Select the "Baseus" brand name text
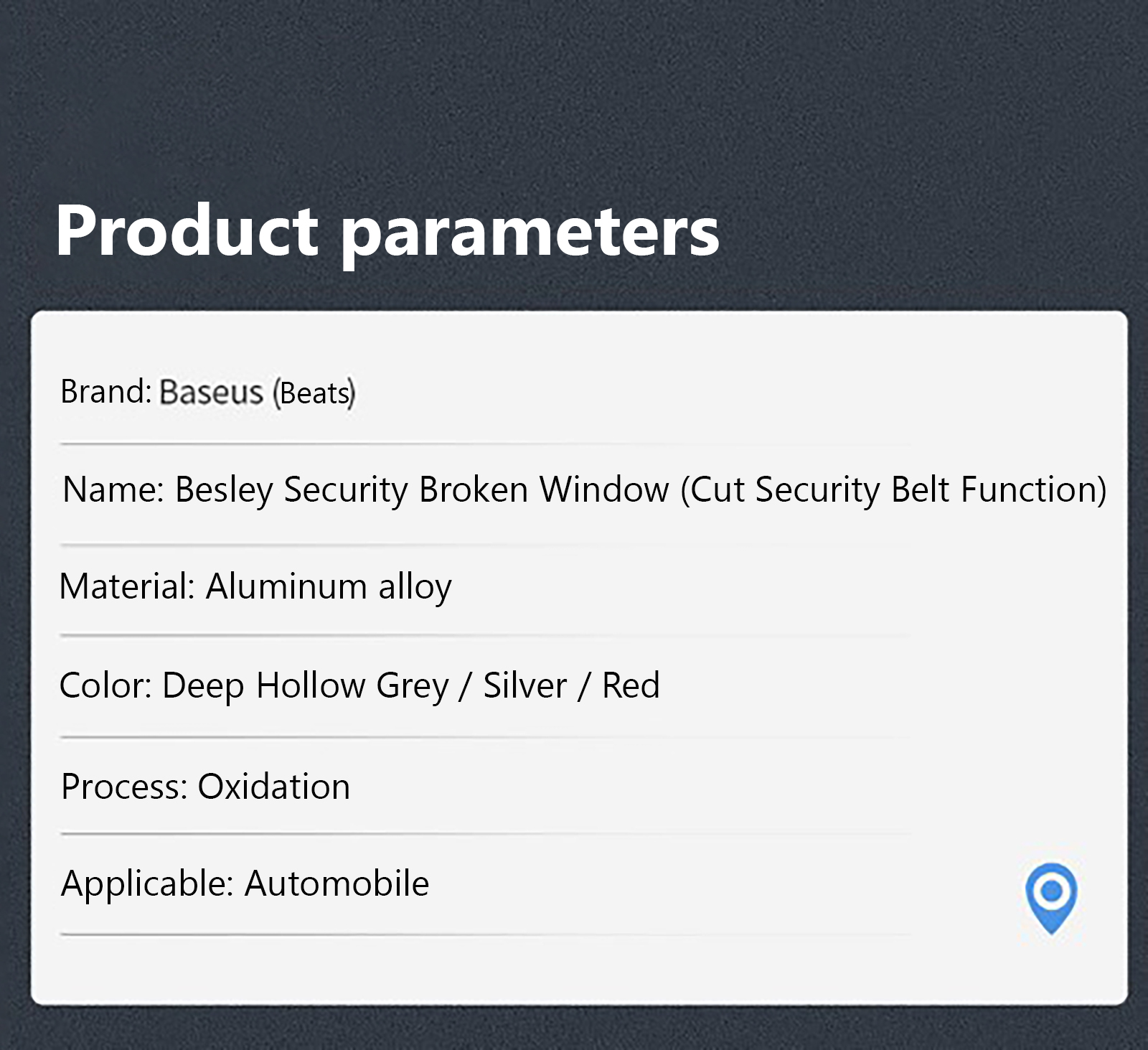Screen dimensions: 1148x1050 click(x=212, y=393)
